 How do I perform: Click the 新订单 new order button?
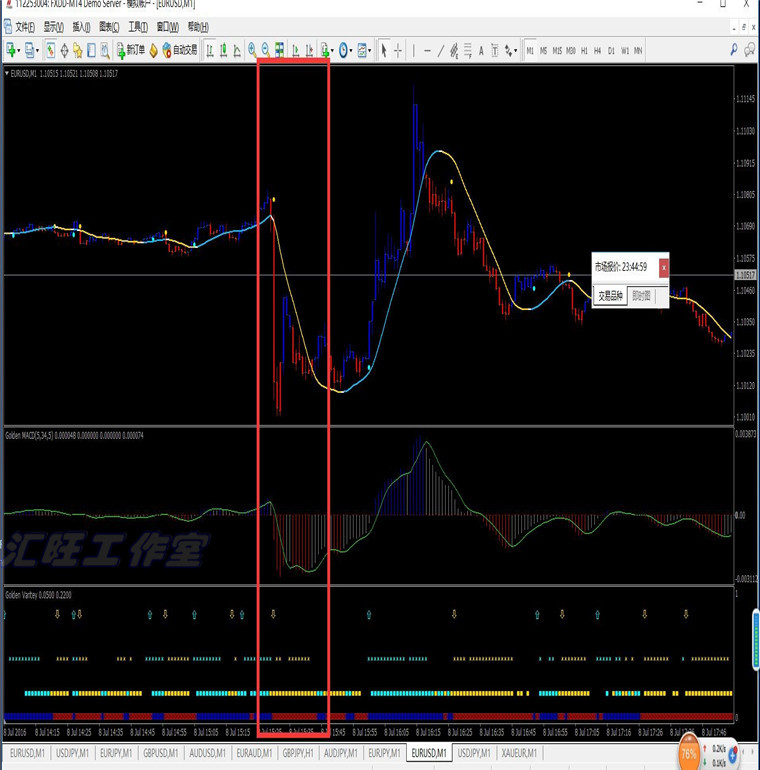tap(131, 50)
